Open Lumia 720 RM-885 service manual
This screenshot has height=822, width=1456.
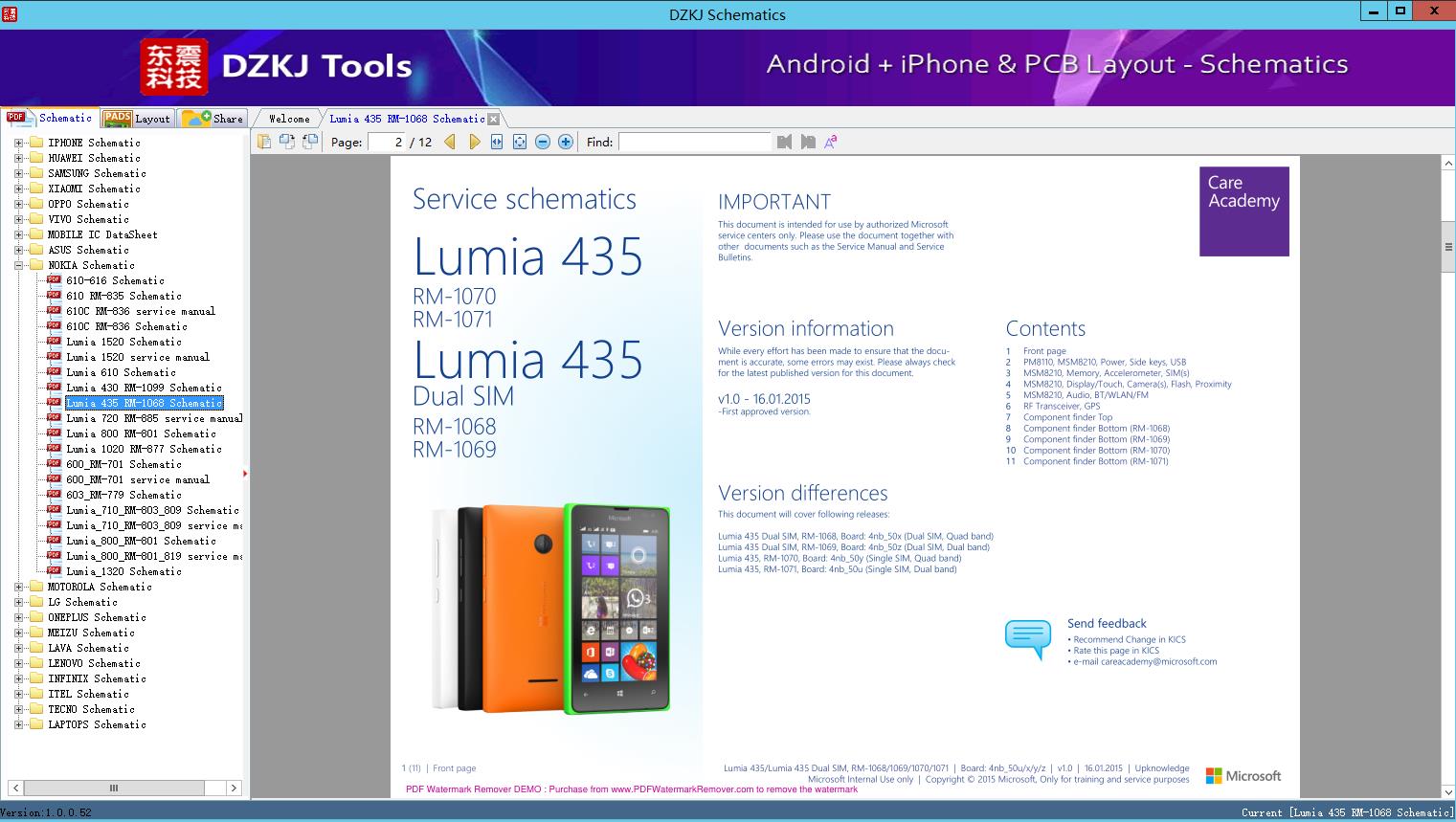154,418
